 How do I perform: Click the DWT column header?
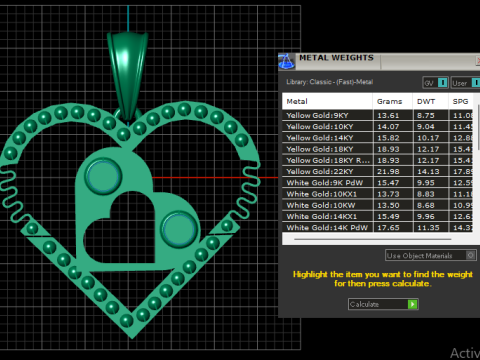(x=430, y=101)
